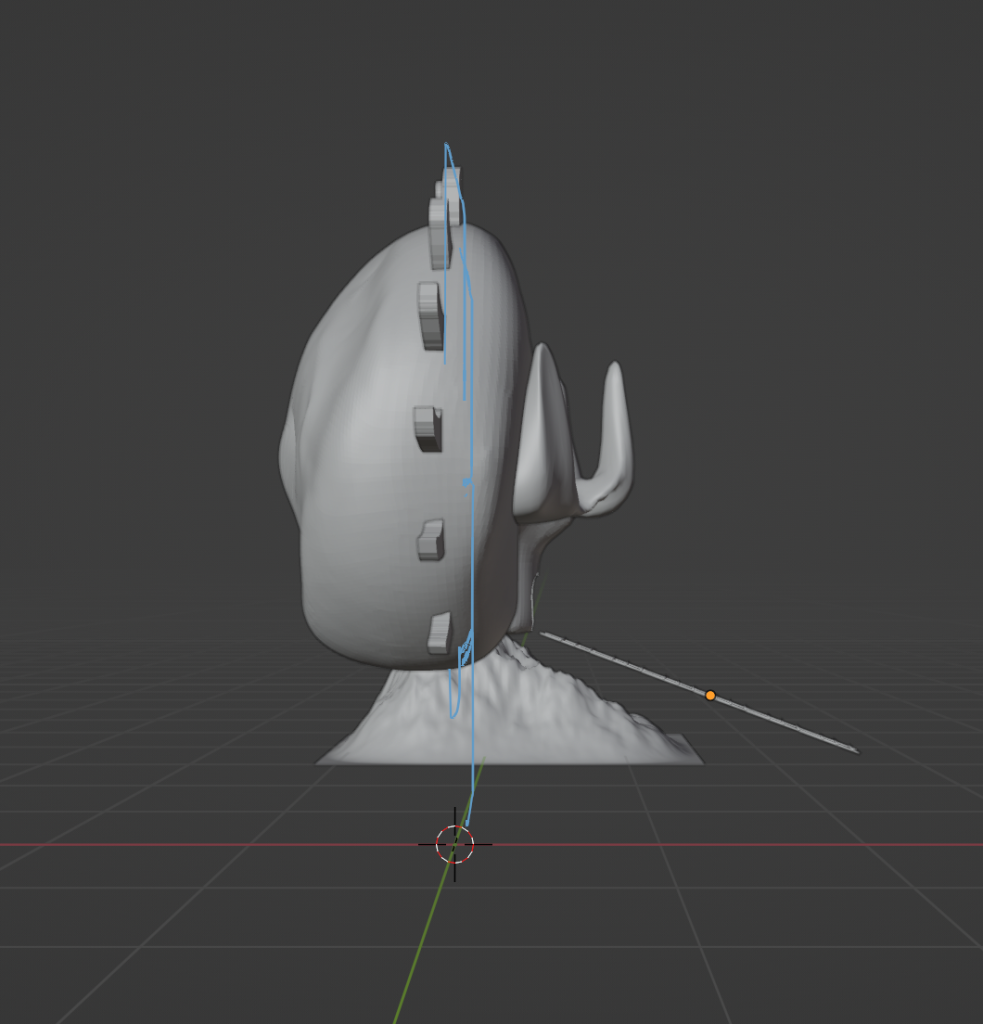Image resolution: width=983 pixels, height=1024 pixels.
Task: Click the 3D cursor crosshair on the grid
Action: pyautogui.click(x=455, y=844)
